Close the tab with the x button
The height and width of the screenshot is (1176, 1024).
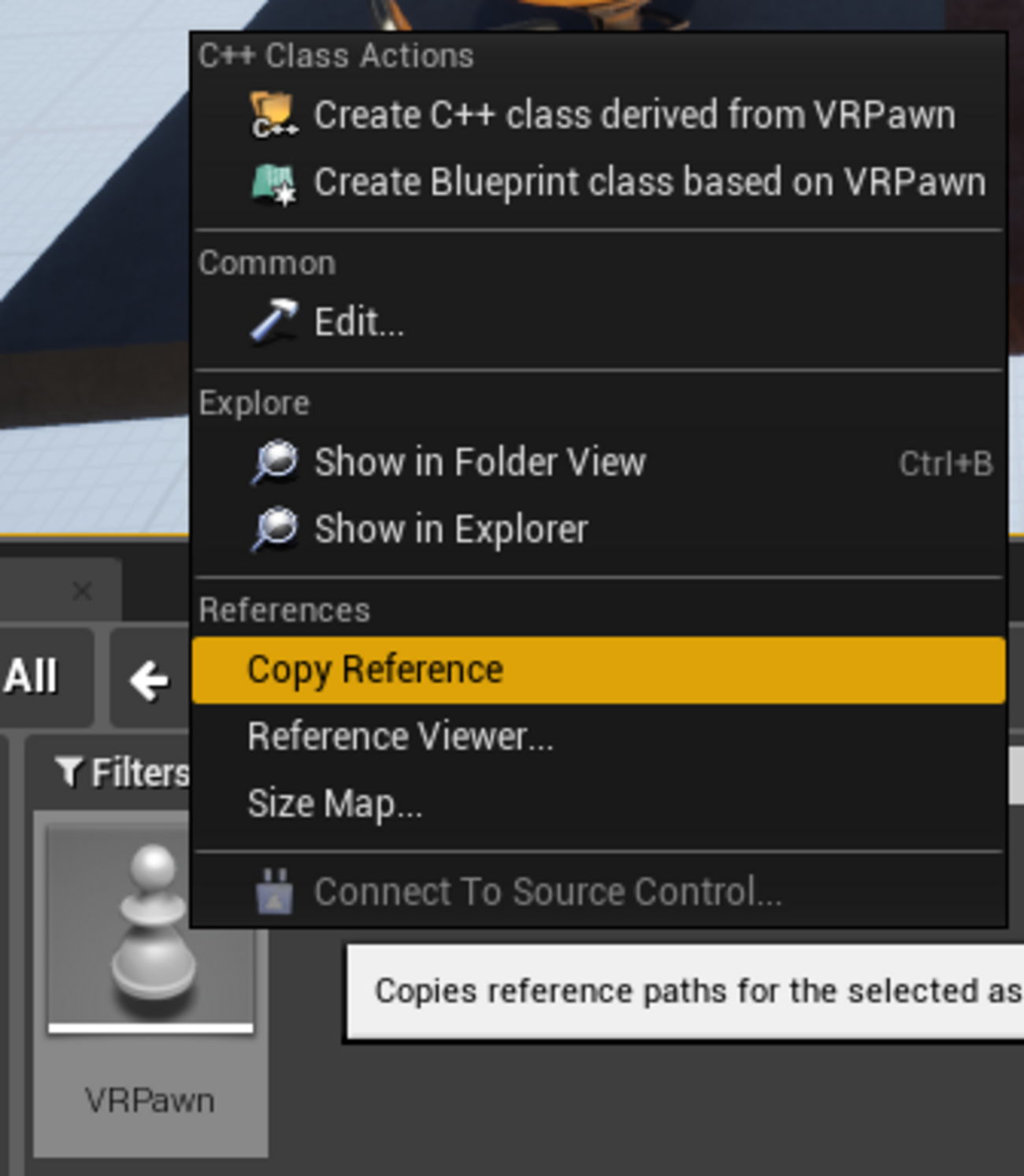[x=82, y=591]
